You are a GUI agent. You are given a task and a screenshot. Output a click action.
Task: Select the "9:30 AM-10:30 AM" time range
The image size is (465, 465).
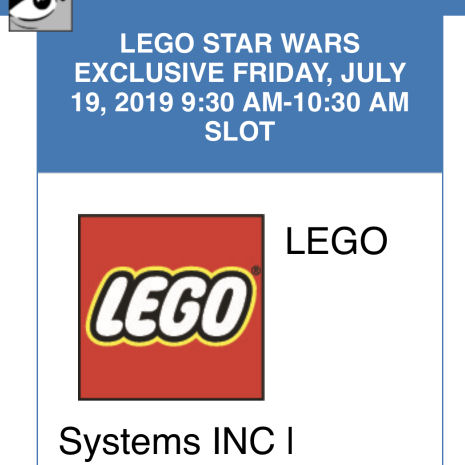295,102
